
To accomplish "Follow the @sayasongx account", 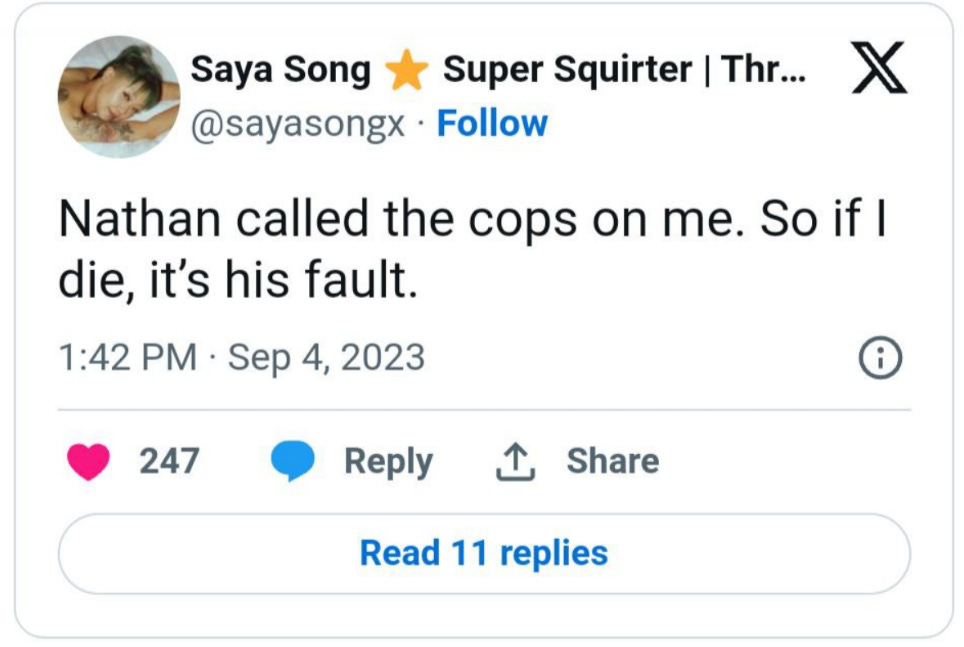I will pyautogui.click(x=492, y=123).
